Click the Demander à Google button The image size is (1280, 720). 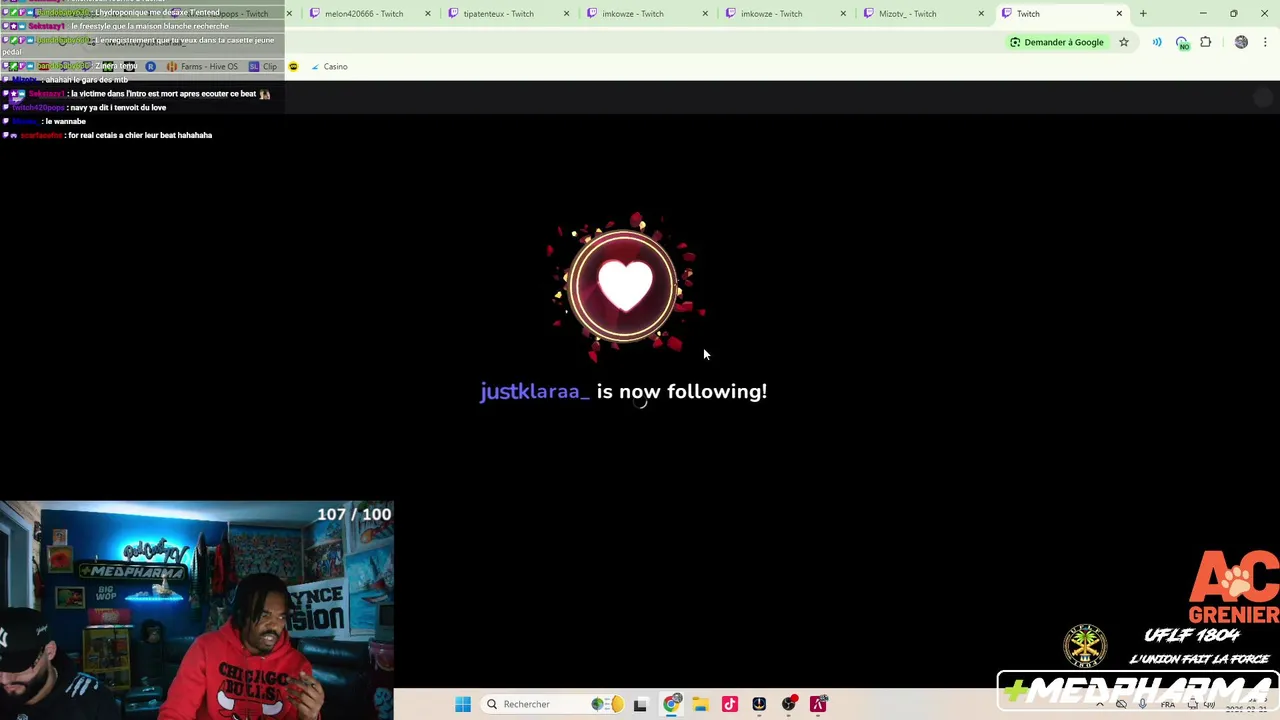[x=1056, y=42]
